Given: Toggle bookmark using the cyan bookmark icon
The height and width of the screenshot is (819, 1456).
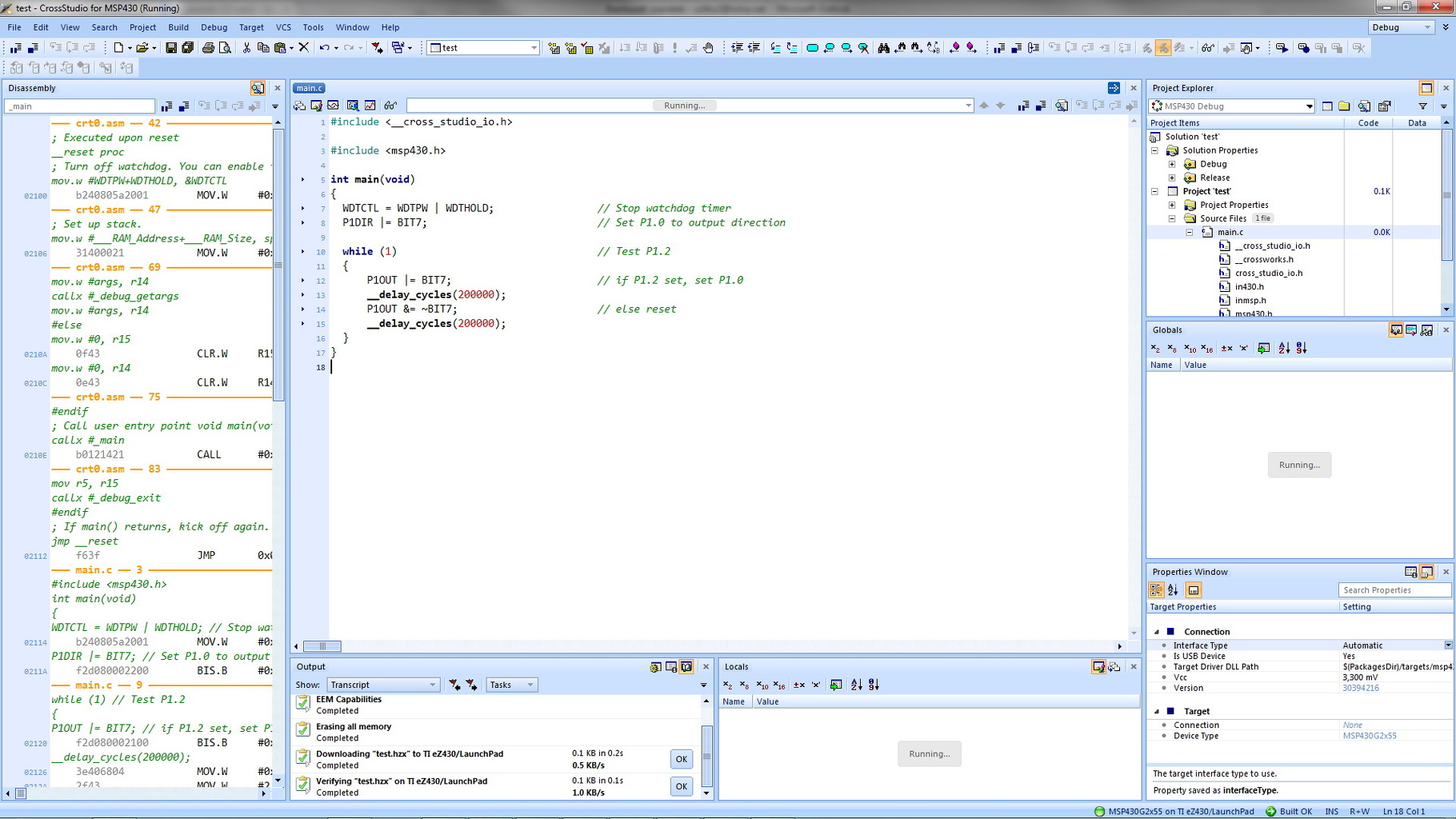Looking at the screenshot, I should [x=812, y=48].
